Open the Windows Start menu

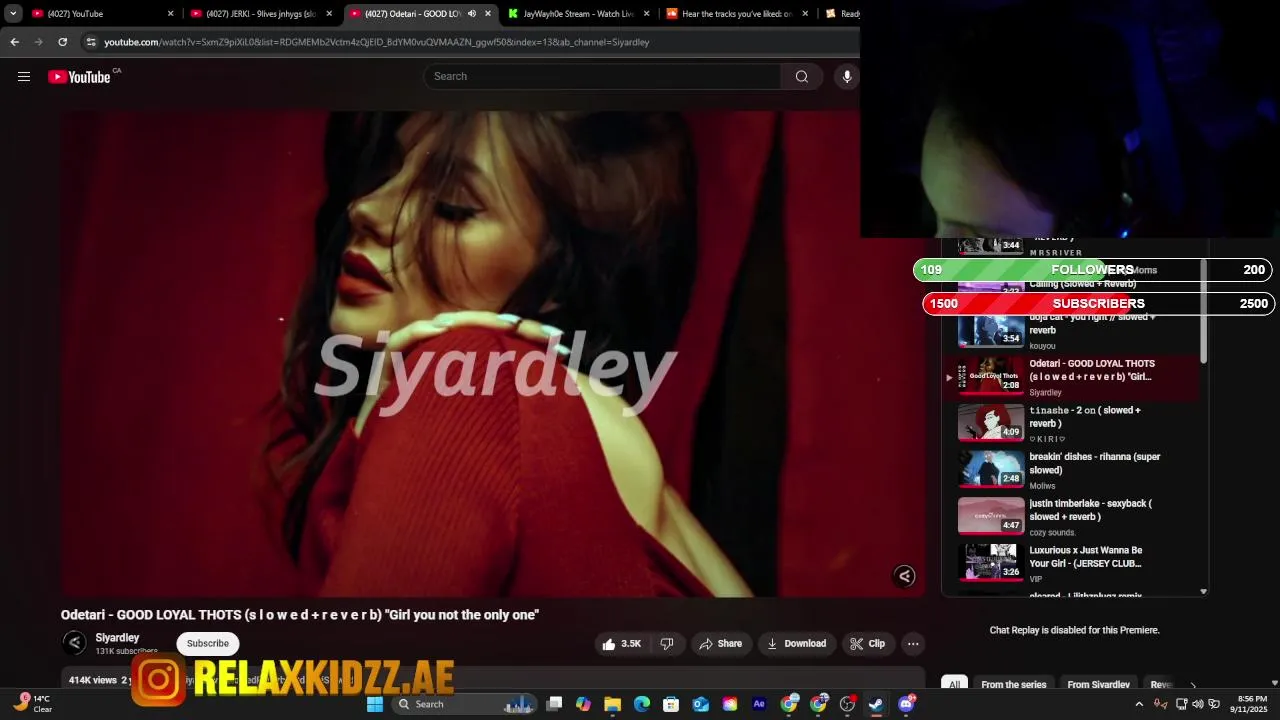tap(375, 704)
